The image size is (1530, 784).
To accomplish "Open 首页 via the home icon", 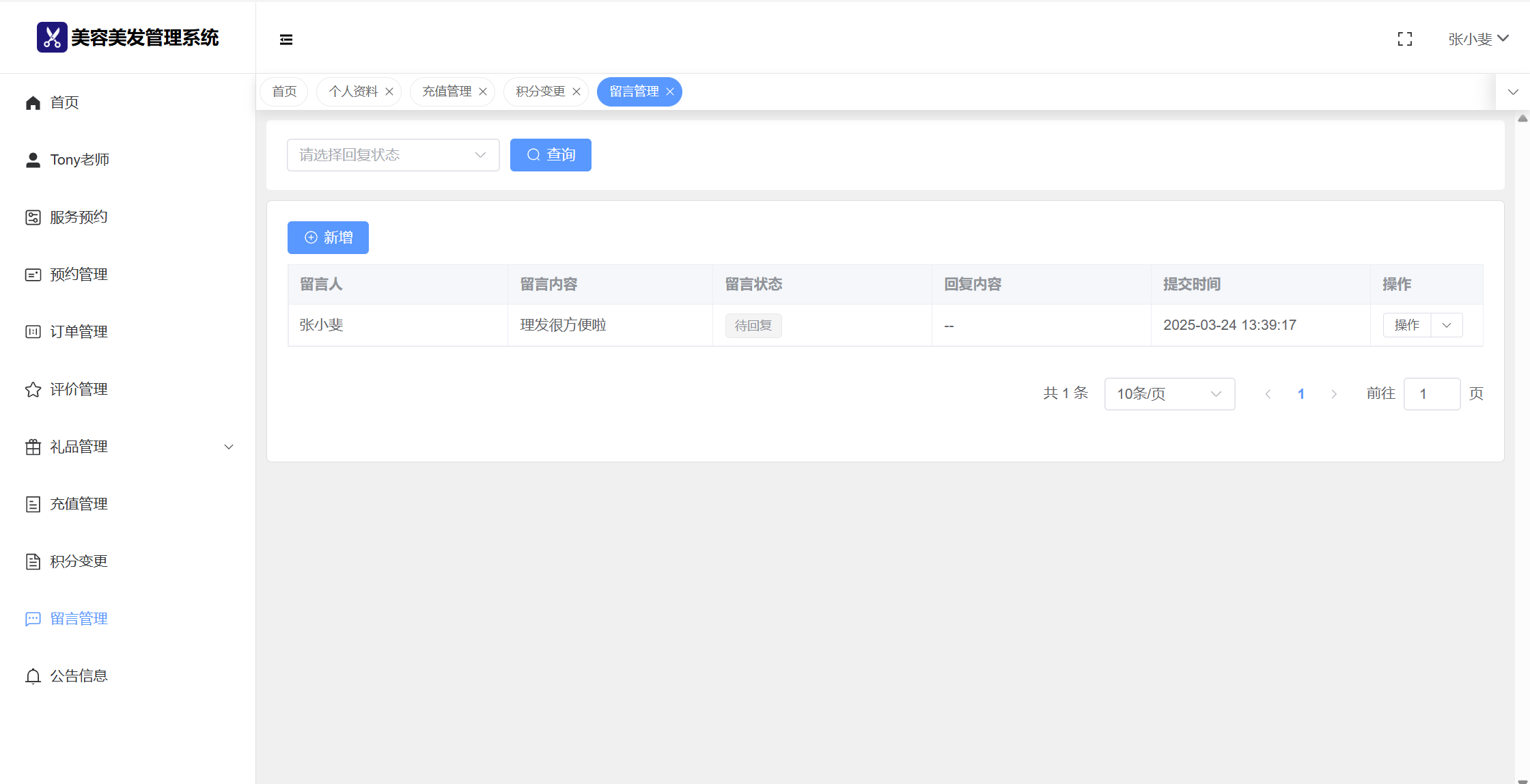I will click(x=33, y=102).
